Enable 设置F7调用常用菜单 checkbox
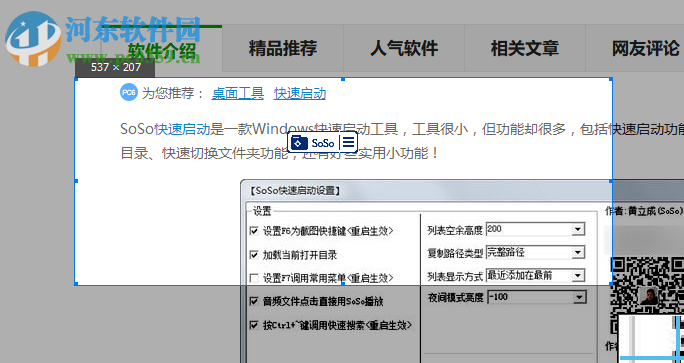This screenshot has width=684, height=363. pyautogui.click(x=254, y=278)
